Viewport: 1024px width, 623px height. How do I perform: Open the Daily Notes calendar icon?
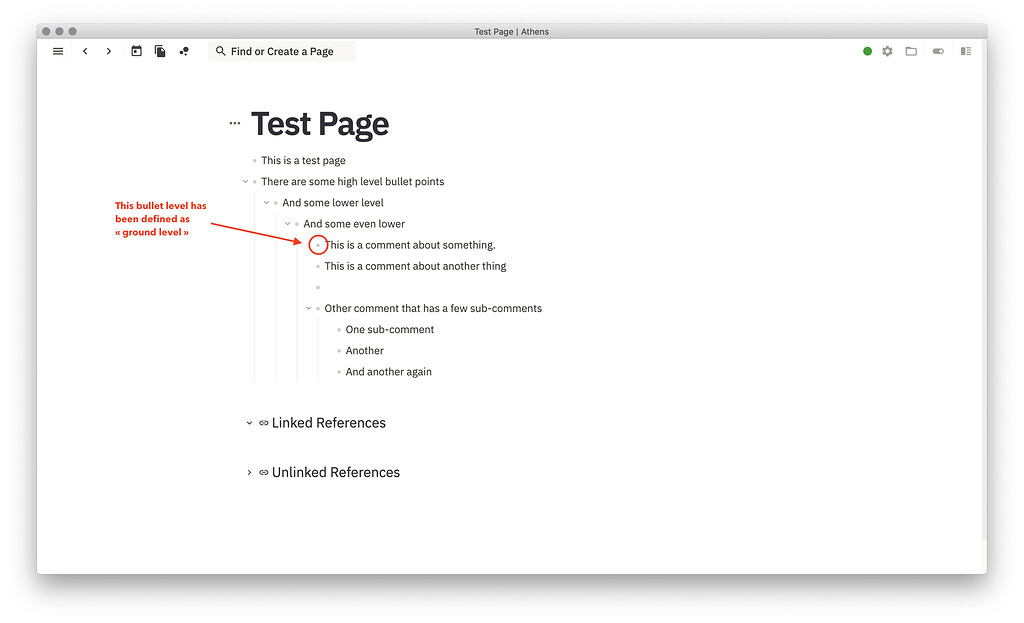pos(136,50)
